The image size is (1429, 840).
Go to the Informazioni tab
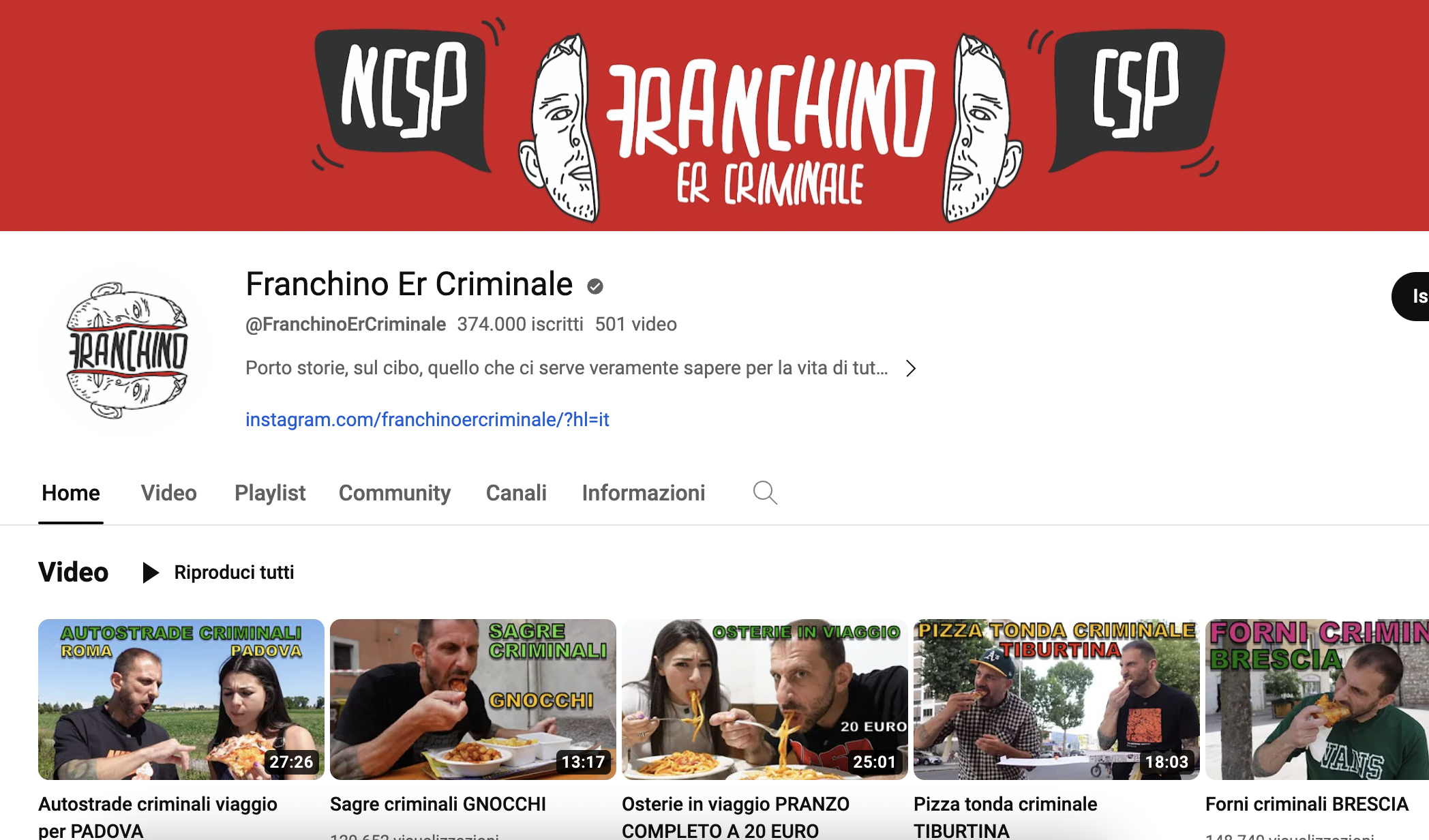pos(644,493)
